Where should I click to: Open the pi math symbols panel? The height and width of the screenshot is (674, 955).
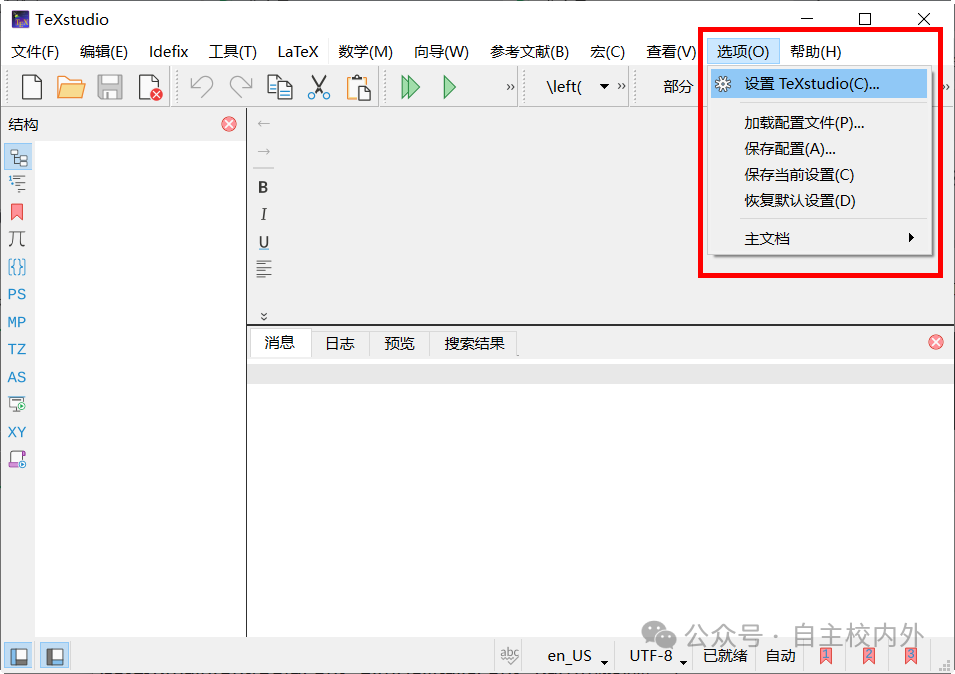point(17,239)
